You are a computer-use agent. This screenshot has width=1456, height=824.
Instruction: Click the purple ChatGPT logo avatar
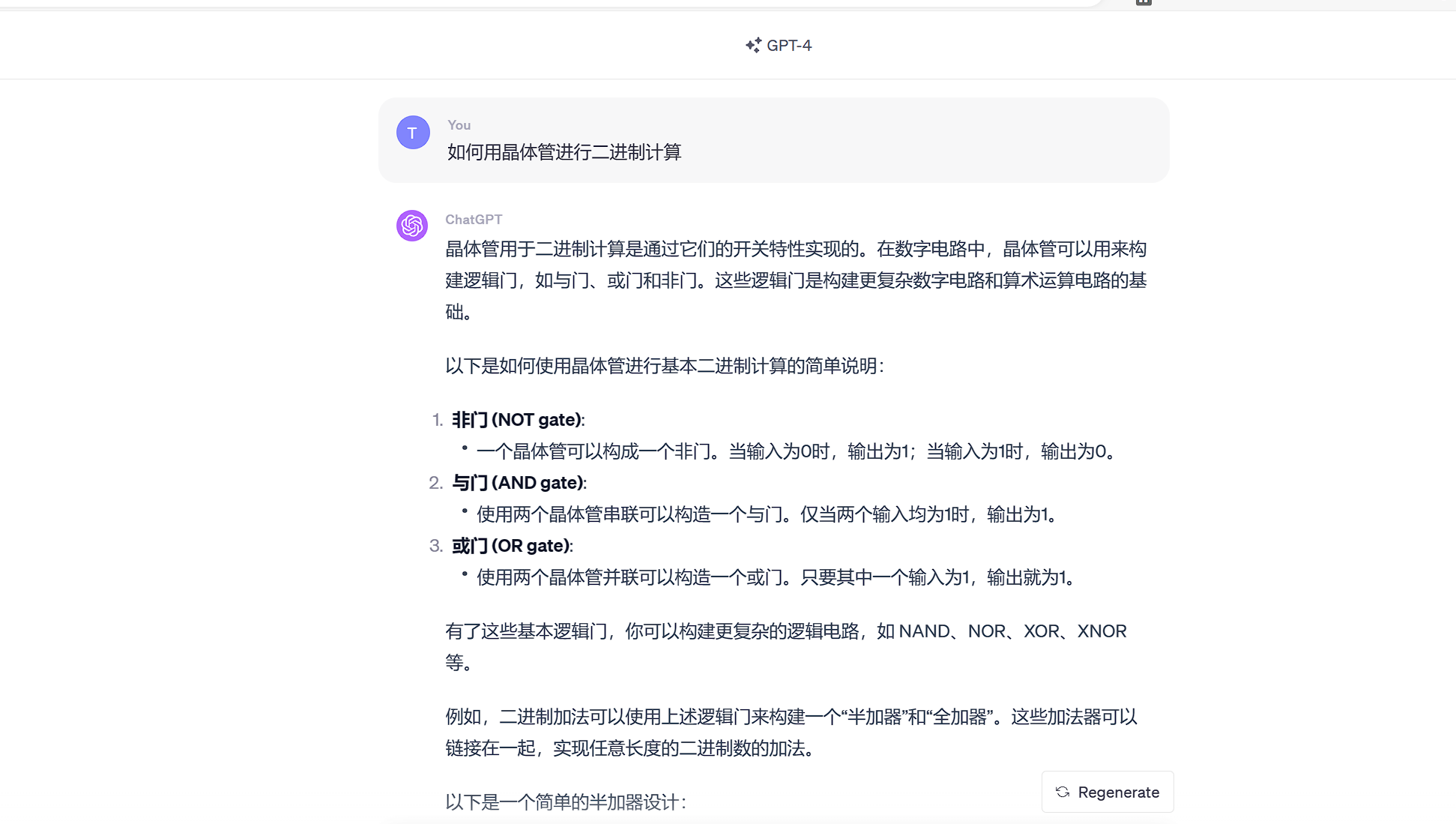coord(412,226)
